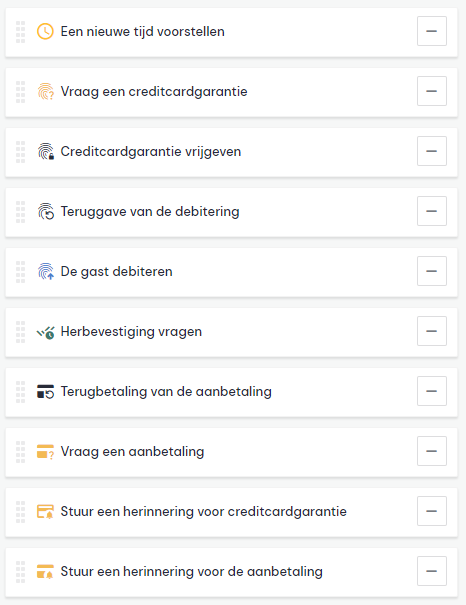Click minus button next to 'Herbevestiging vragen'
This screenshot has height=605, width=466.
432,331
